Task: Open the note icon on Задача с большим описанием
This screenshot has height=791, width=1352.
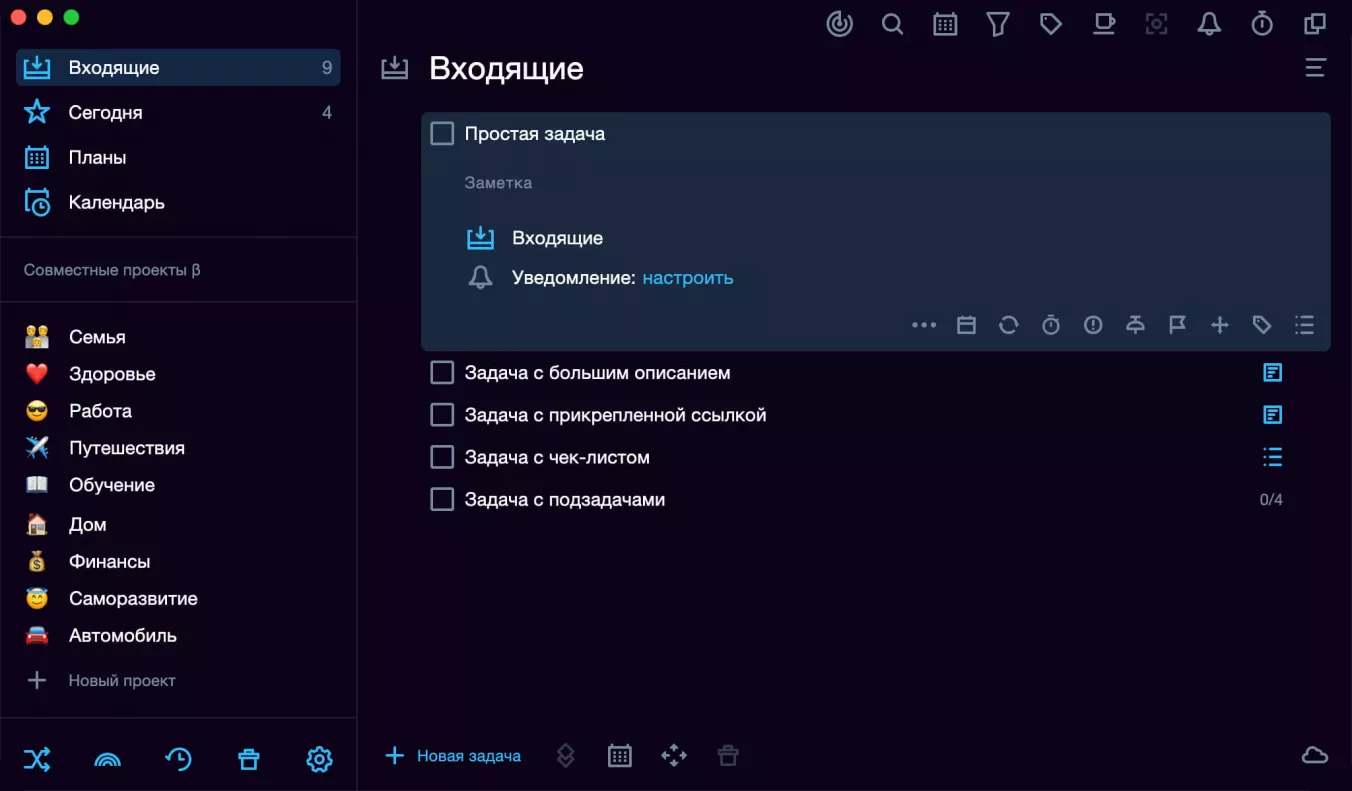Action: (x=1272, y=373)
